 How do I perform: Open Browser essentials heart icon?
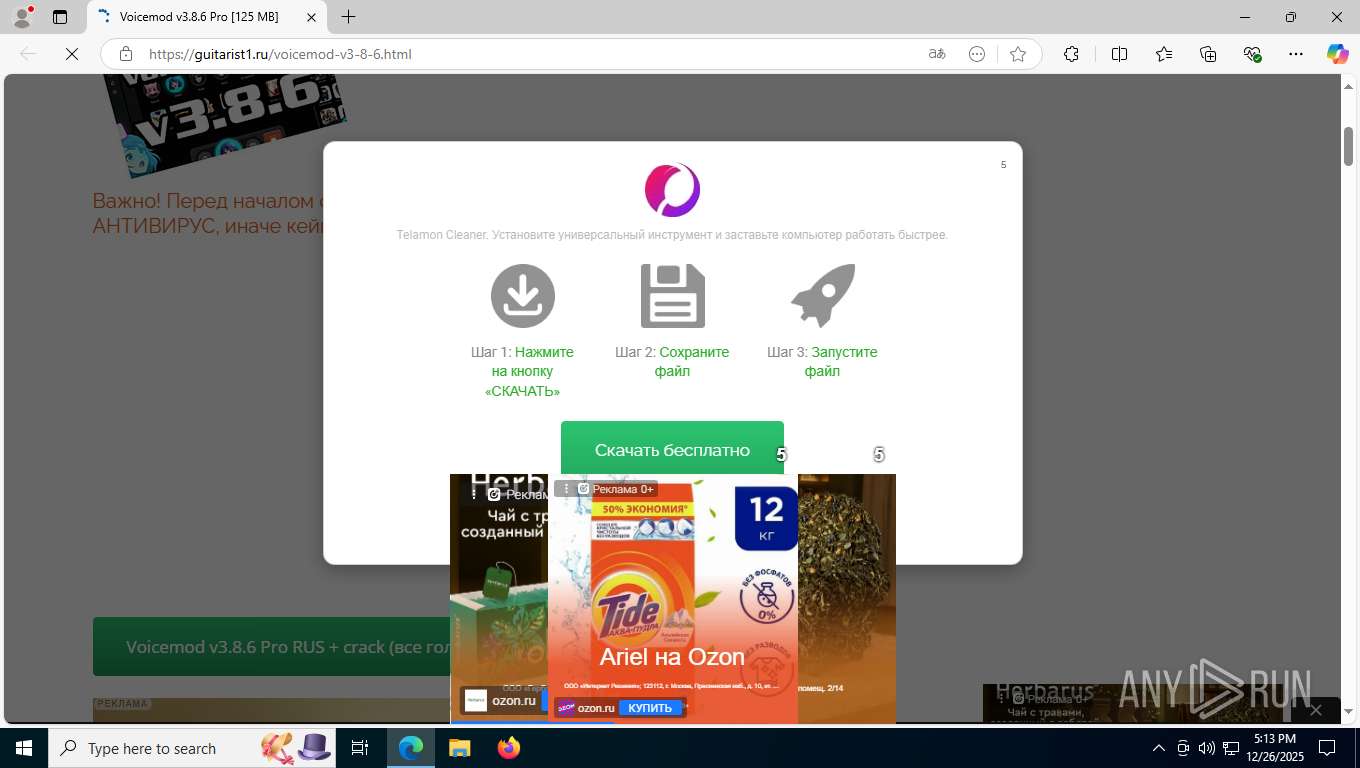1252,54
